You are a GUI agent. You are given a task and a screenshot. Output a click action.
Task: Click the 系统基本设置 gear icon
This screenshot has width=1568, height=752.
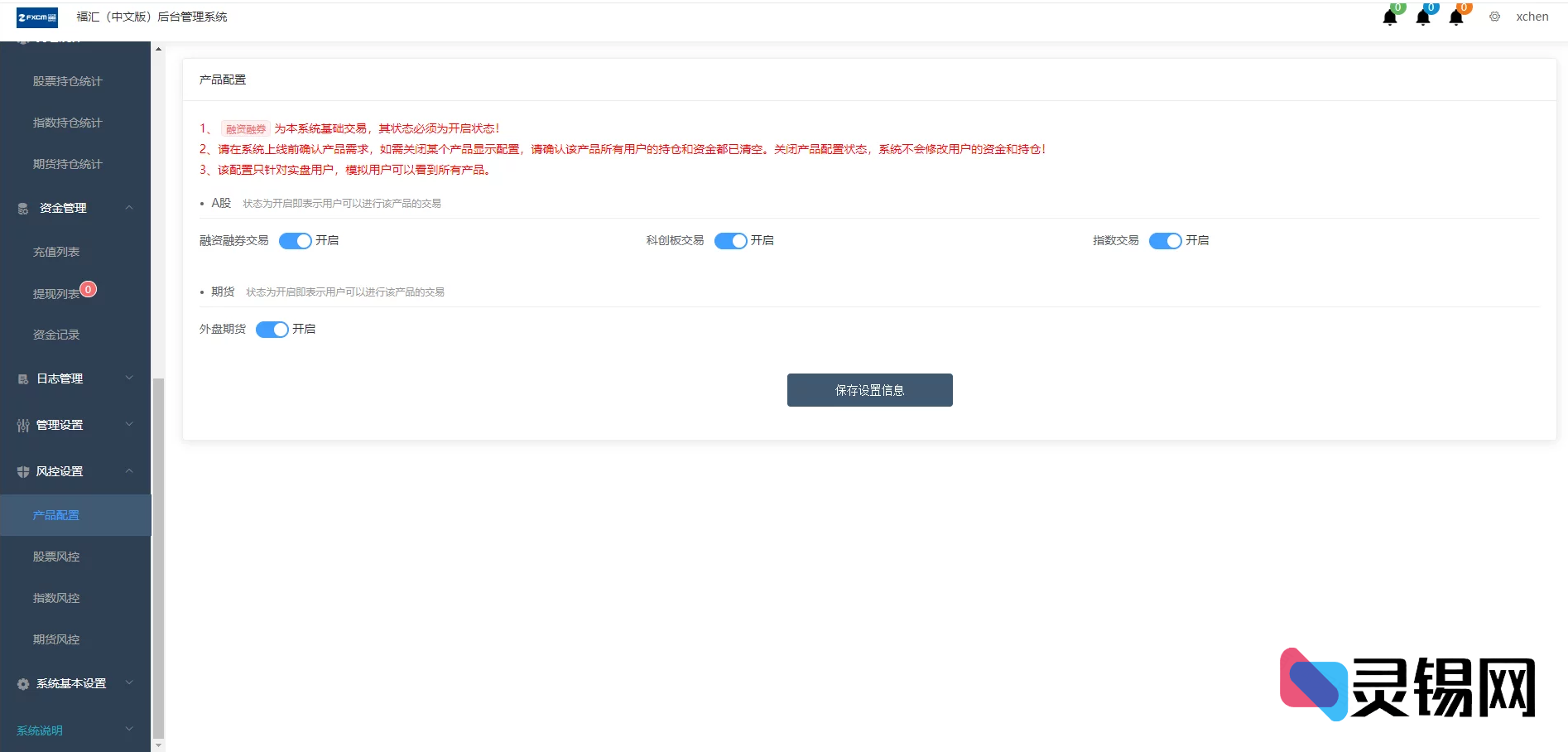tap(23, 684)
